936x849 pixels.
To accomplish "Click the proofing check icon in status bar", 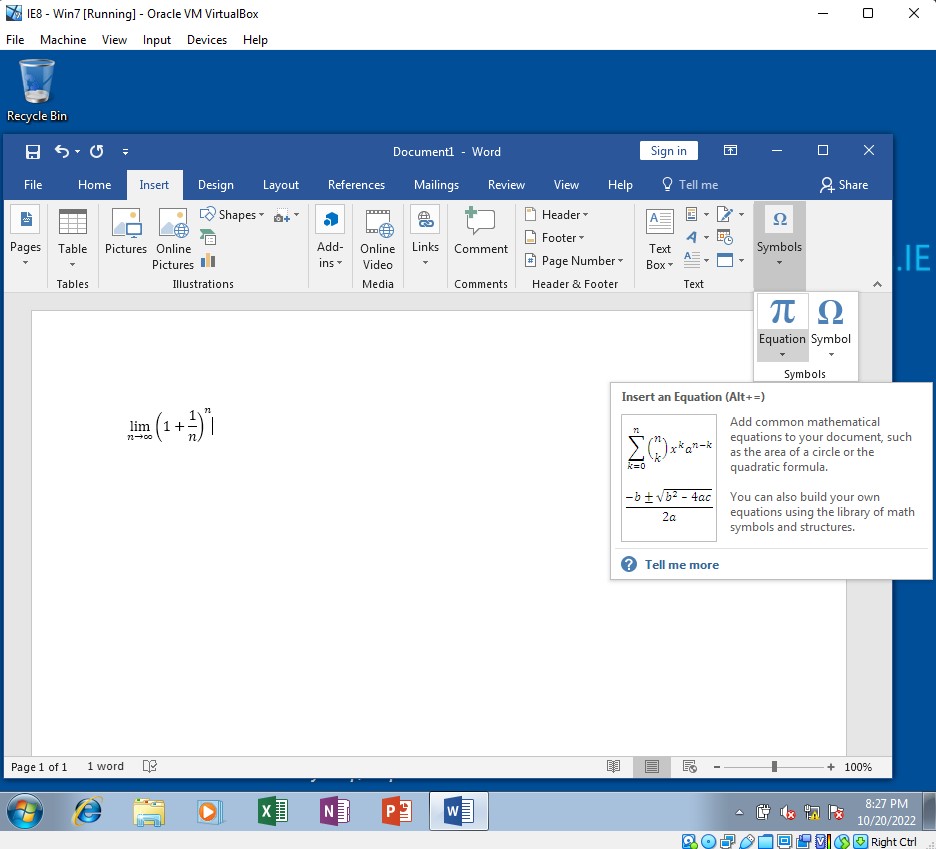I will (x=150, y=766).
